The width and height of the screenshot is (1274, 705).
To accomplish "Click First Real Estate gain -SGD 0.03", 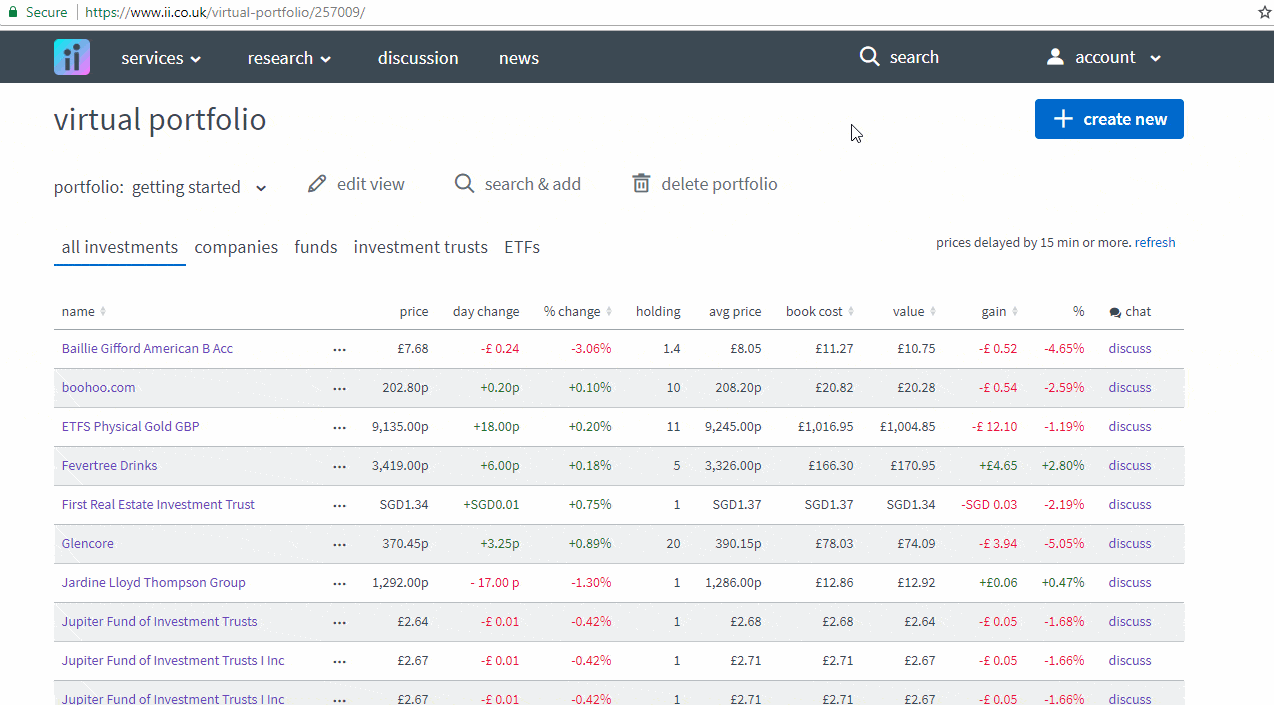I will [x=989, y=505].
